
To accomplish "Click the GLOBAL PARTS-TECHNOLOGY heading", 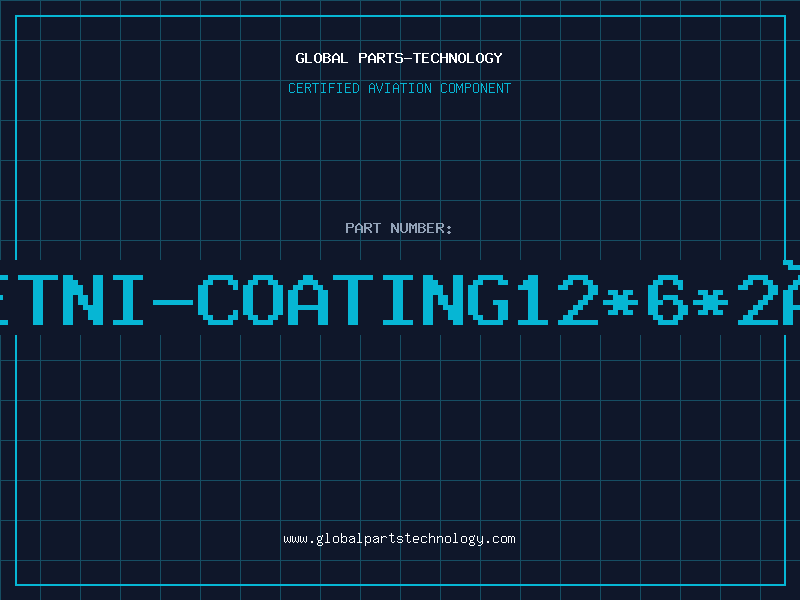I will tap(399, 58).
